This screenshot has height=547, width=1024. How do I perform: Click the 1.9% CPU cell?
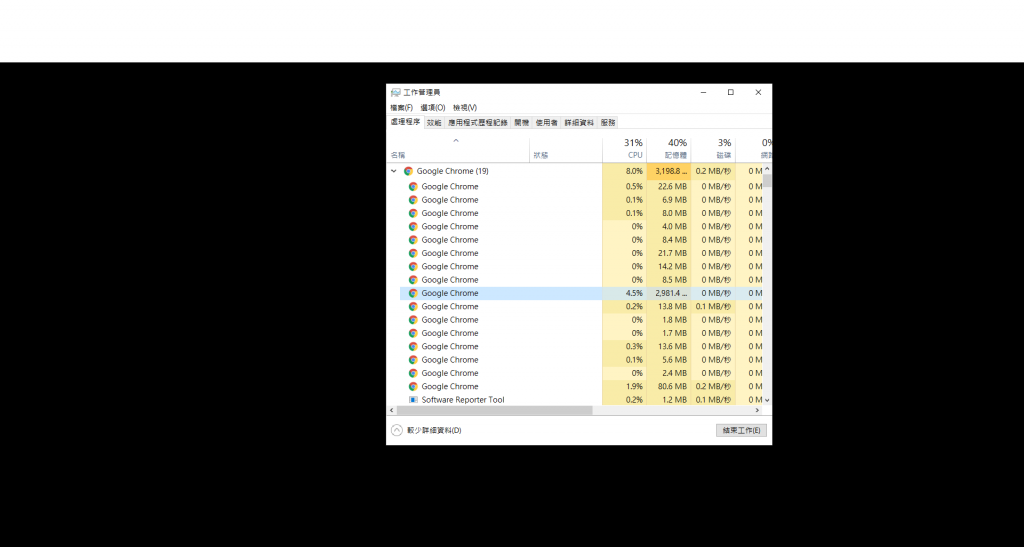point(624,386)
